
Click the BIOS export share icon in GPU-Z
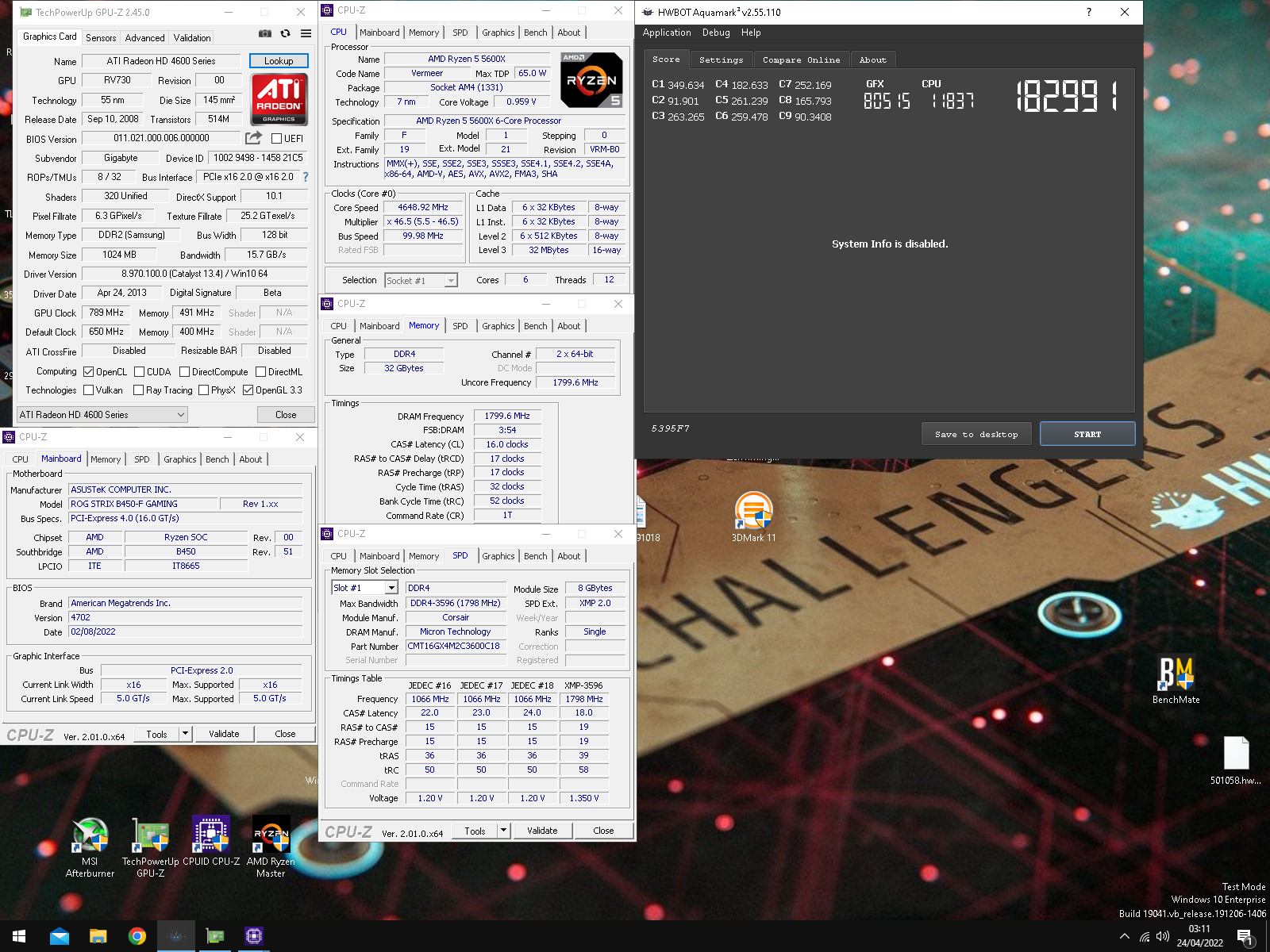pos(253,138)
